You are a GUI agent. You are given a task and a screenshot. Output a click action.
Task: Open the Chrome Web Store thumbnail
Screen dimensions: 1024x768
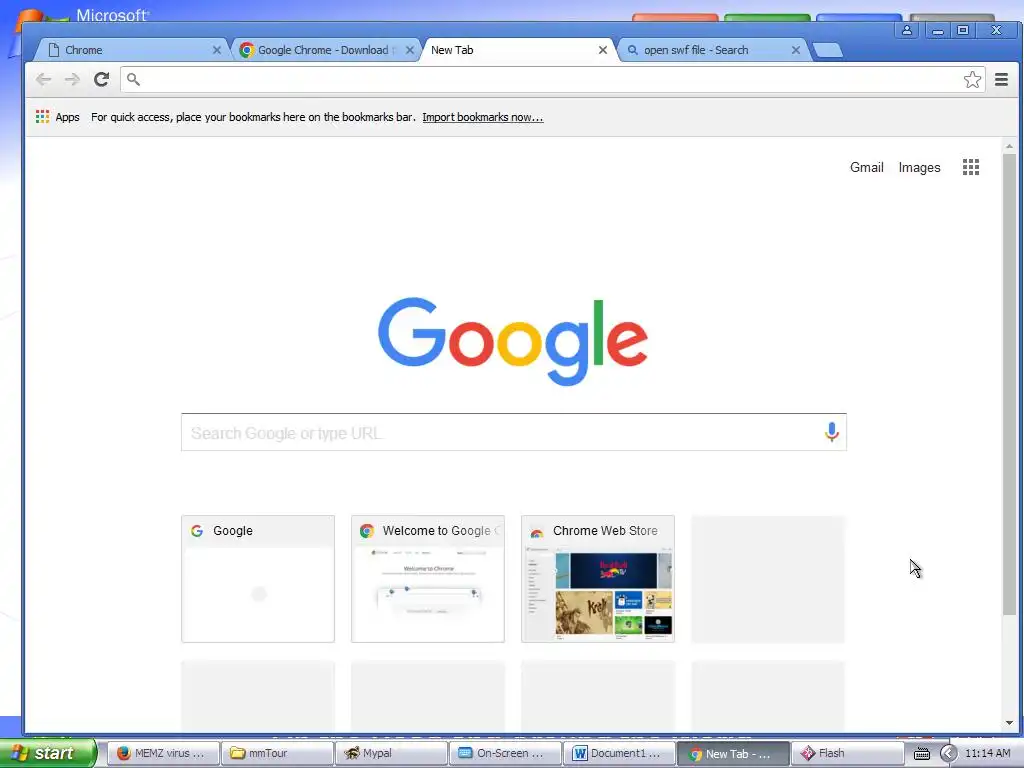click(x=598, y=579)
